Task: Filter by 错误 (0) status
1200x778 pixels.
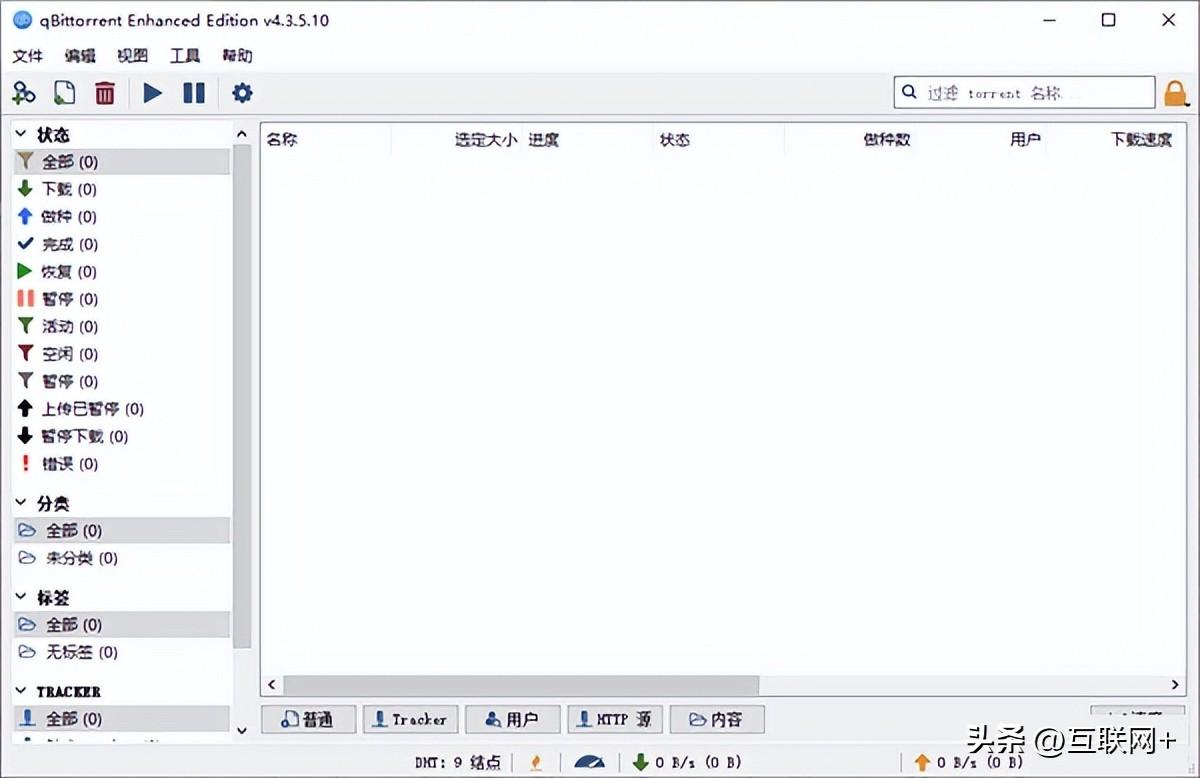Action: pyautogui.click(x=121, y=464)
